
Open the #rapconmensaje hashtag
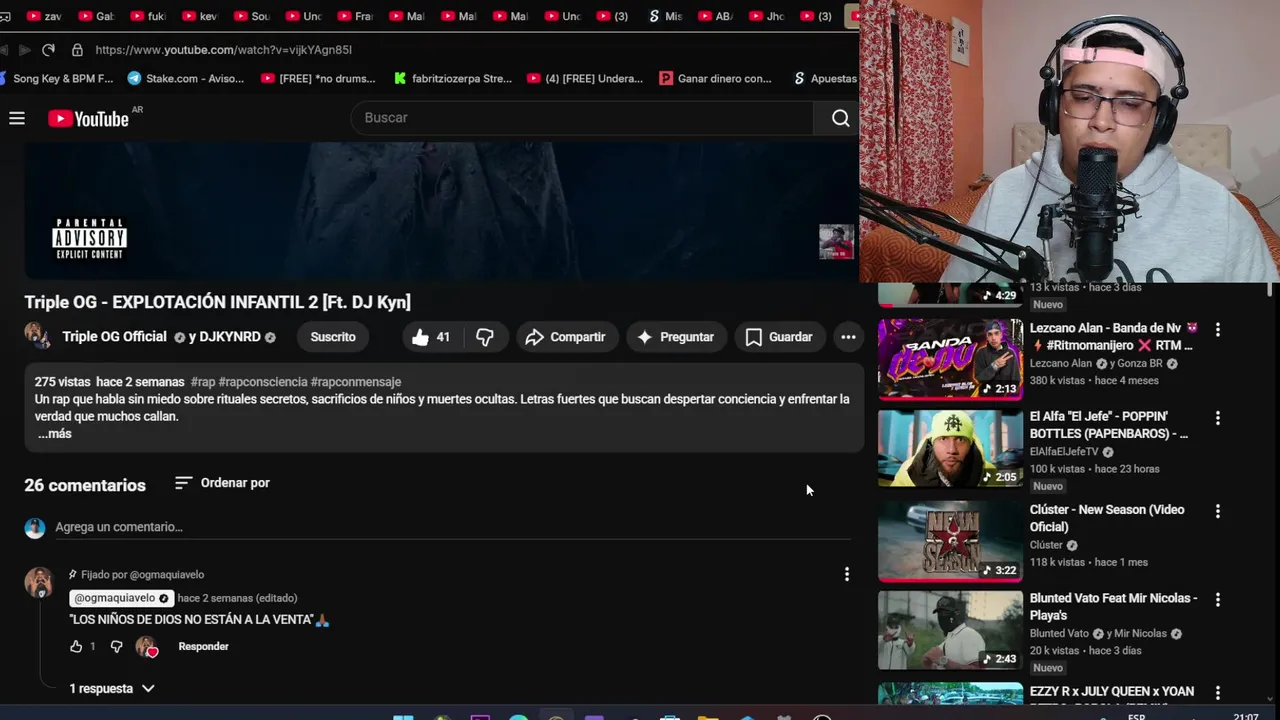point(356,382)
